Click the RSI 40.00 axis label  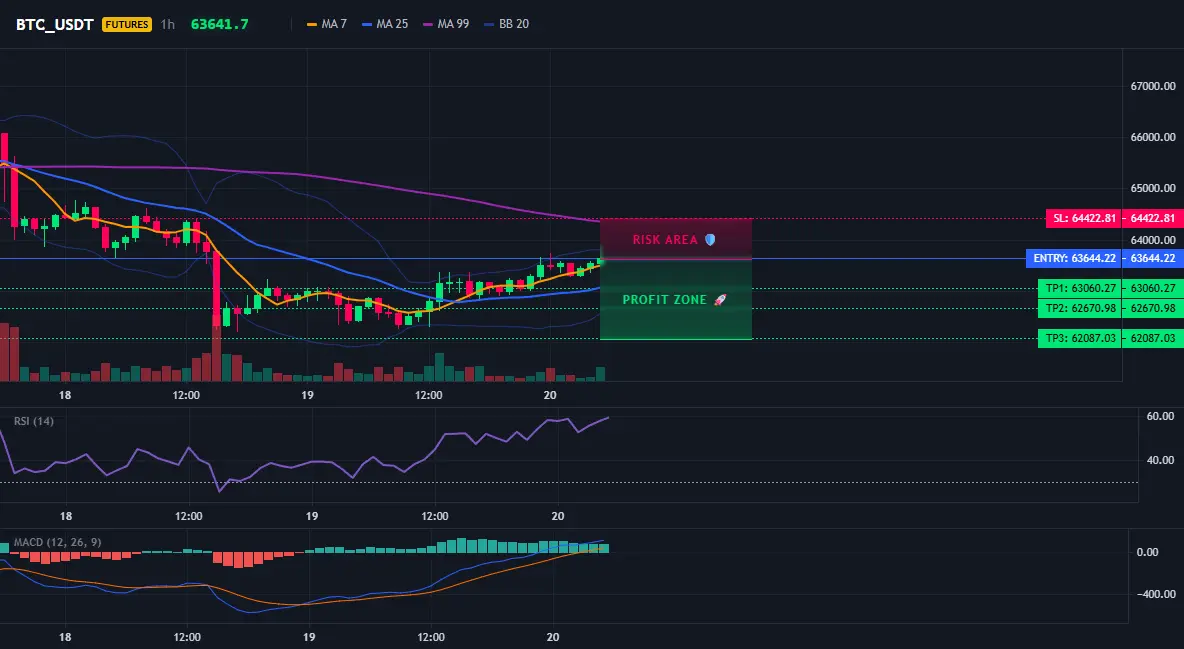[x=1161, y=460]
